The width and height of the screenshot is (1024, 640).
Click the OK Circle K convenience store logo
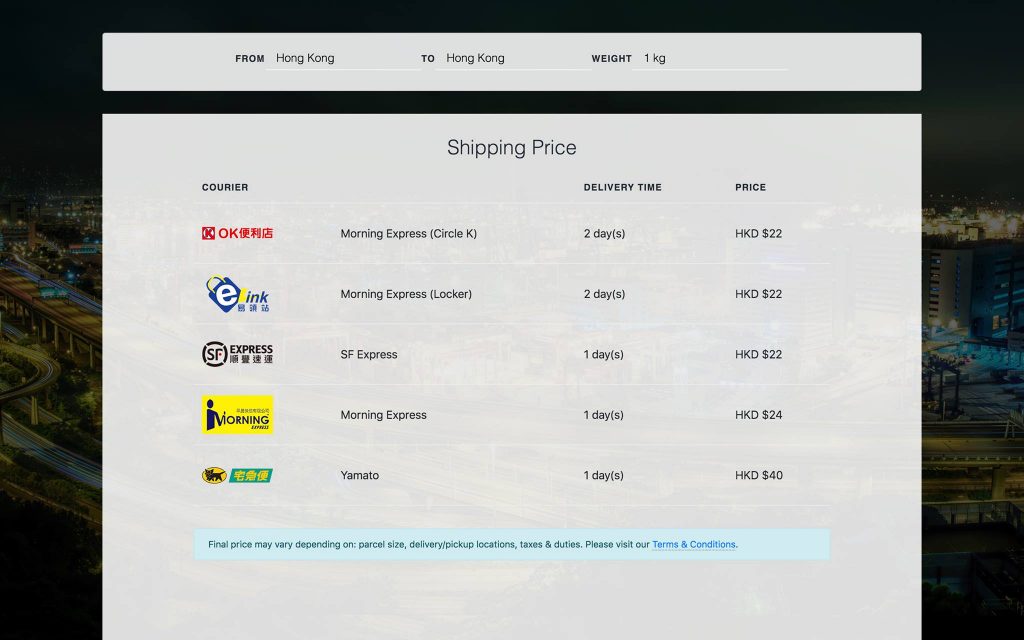click(237, 233)
